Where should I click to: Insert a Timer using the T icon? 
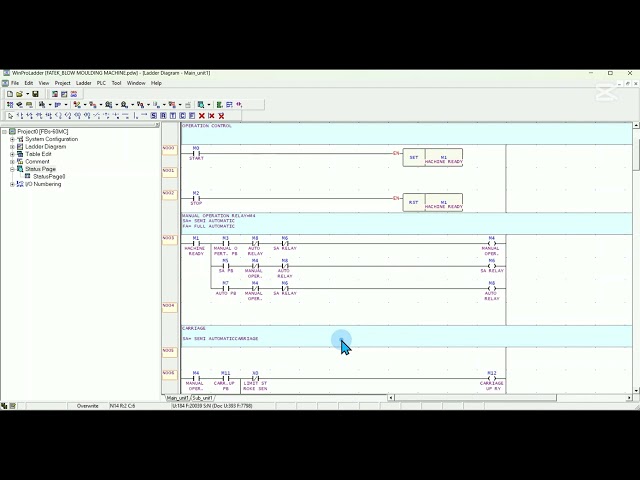(173, 116)
